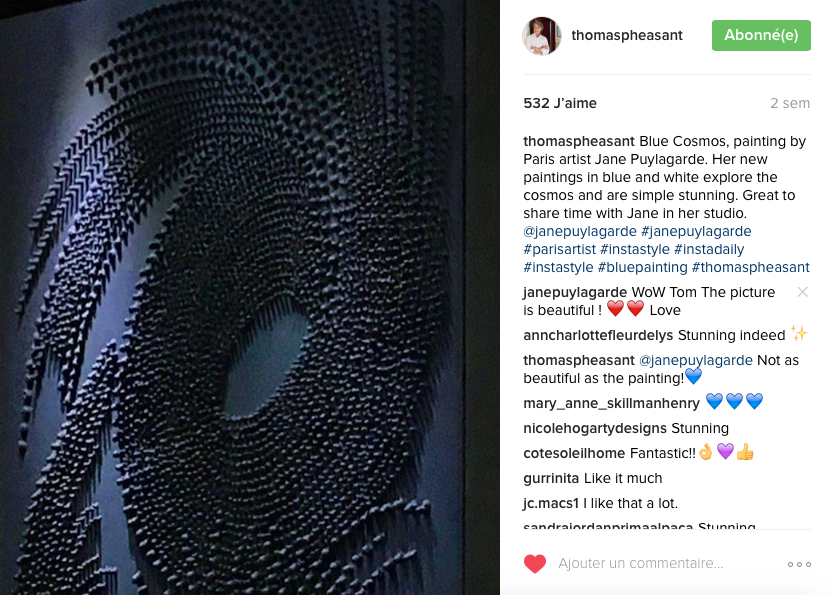Open the #janepuylagarde hashtag
This screenshot has width=835, height=595.
[x=696, y=231]
